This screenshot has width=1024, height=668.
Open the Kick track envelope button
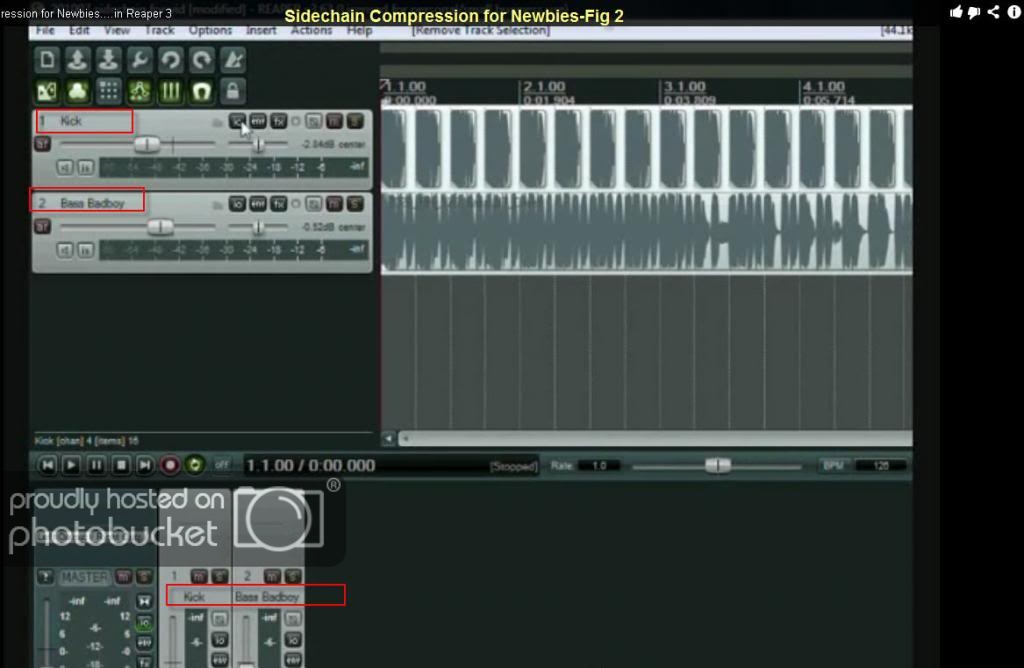258,121
